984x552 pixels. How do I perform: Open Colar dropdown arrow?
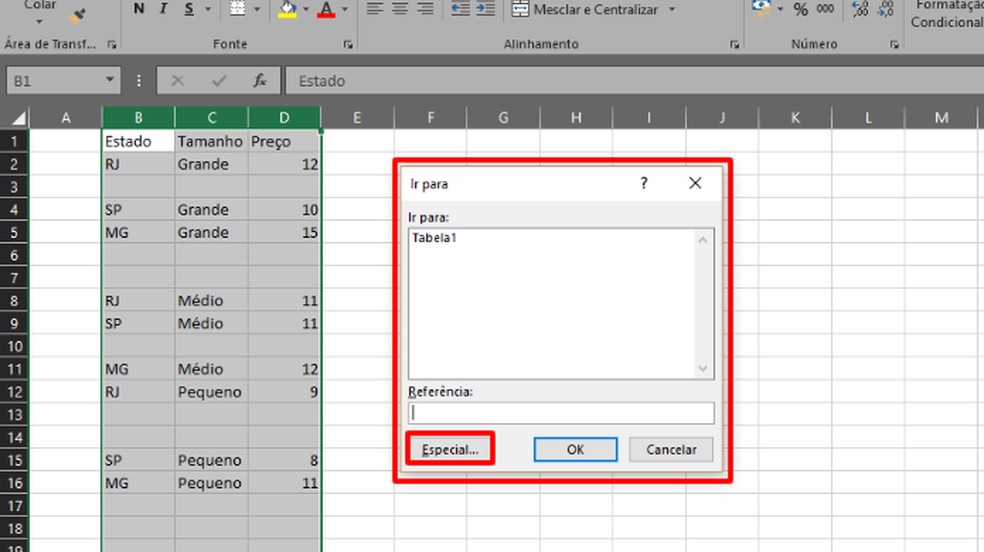[40, 21]
